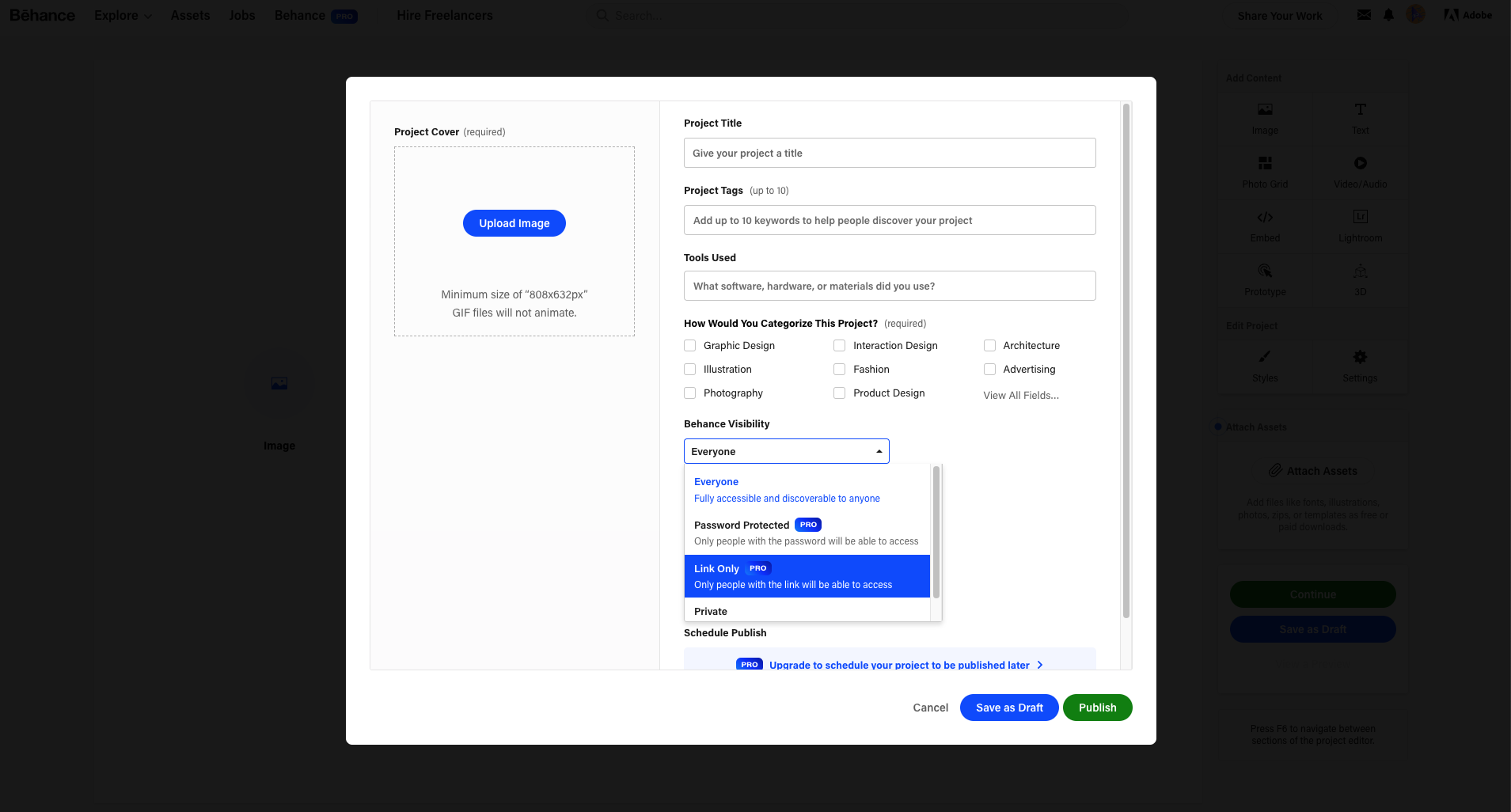
Task: Insert an Embed block
Action: (1263, 226)
